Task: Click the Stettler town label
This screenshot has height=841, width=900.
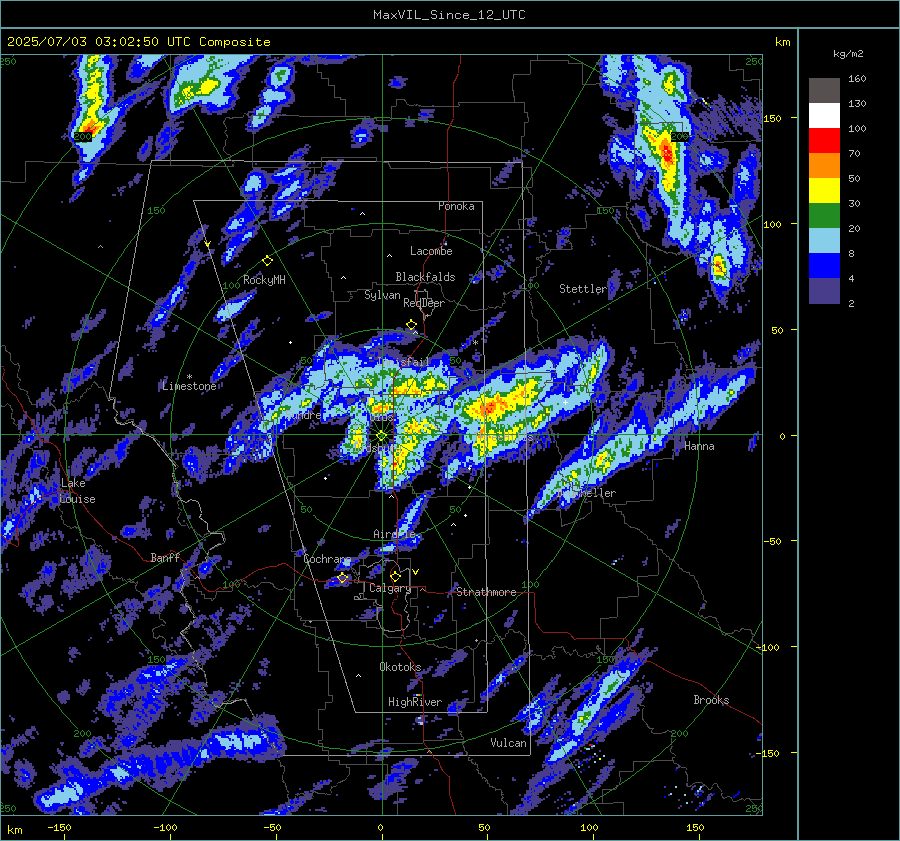Action: pyautogui.click(x=583, y=289)
